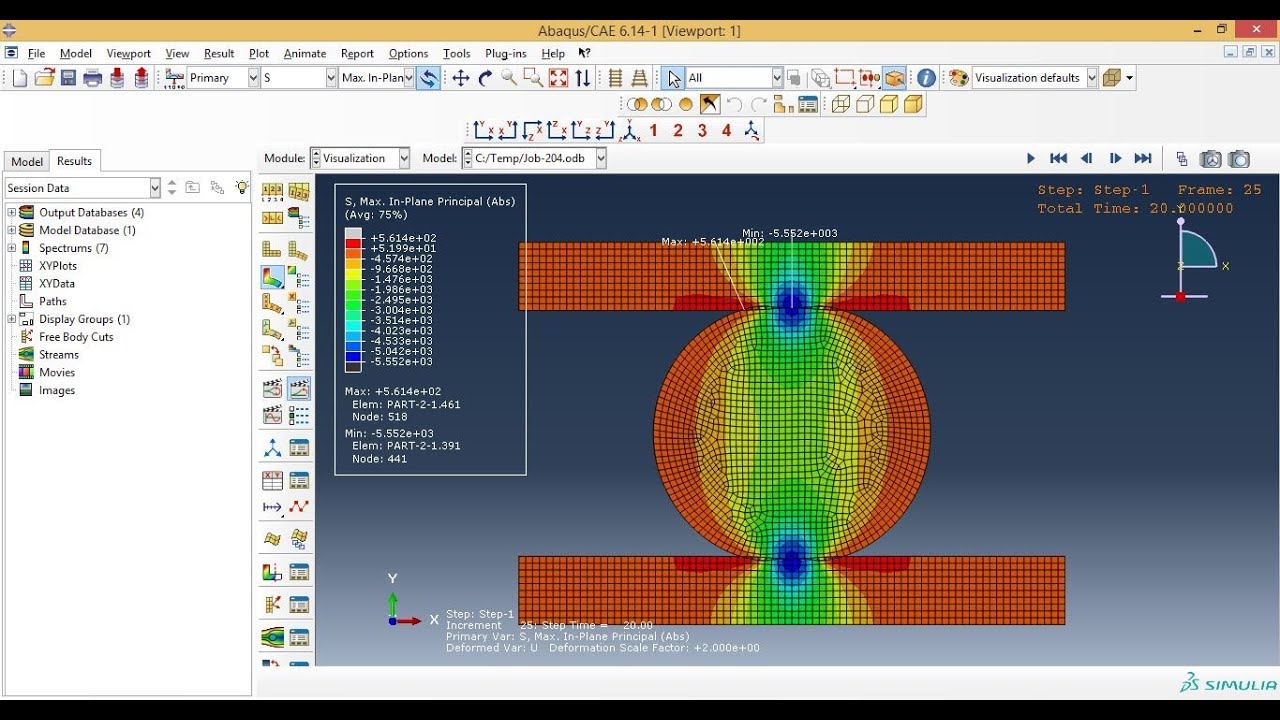The width and height of the screenshot is (1280, 720).
Task: Click the Play animation button
Action: [x=1031, y=158]
